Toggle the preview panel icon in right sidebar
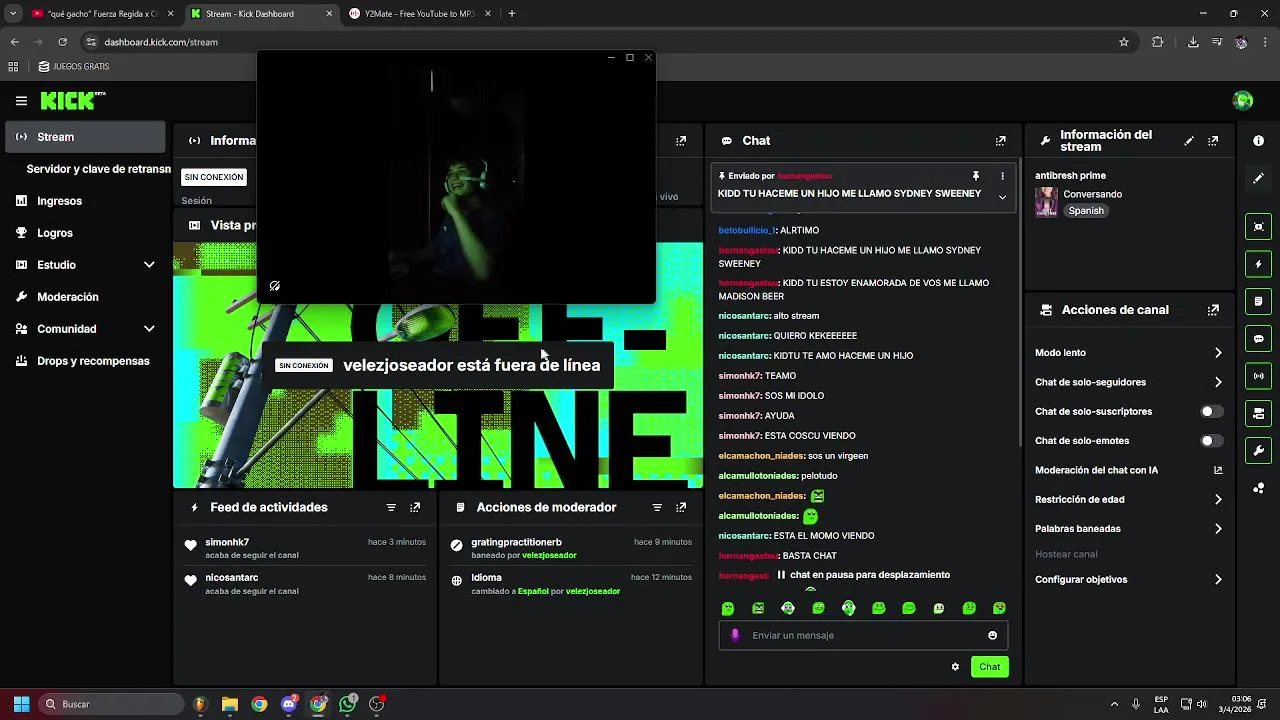This screenshot has height=720, width=1280. tap(1258, 227)
